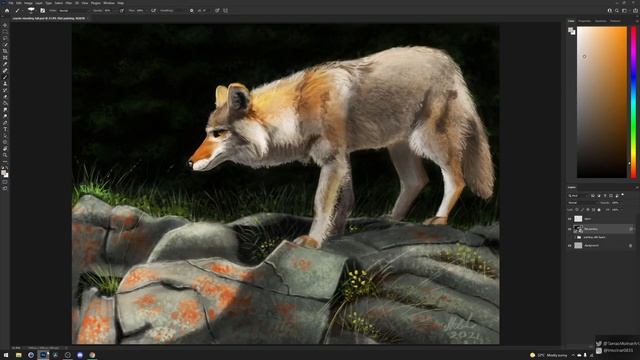
Task: Toggle pressure for opacity
Action: pyautogui.click(x=122, y=11)
